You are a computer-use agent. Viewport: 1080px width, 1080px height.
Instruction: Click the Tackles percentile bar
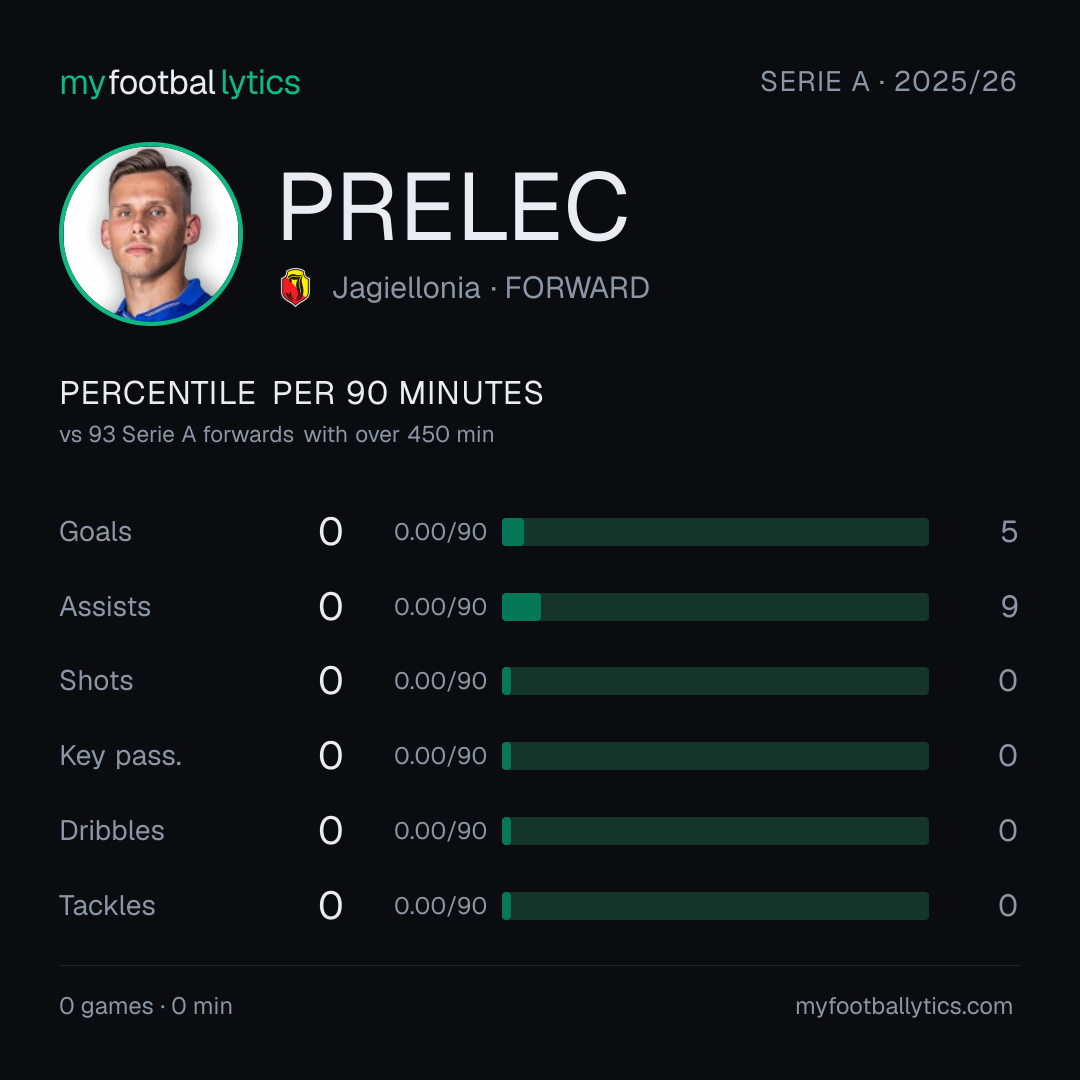(x=715, y=906)
